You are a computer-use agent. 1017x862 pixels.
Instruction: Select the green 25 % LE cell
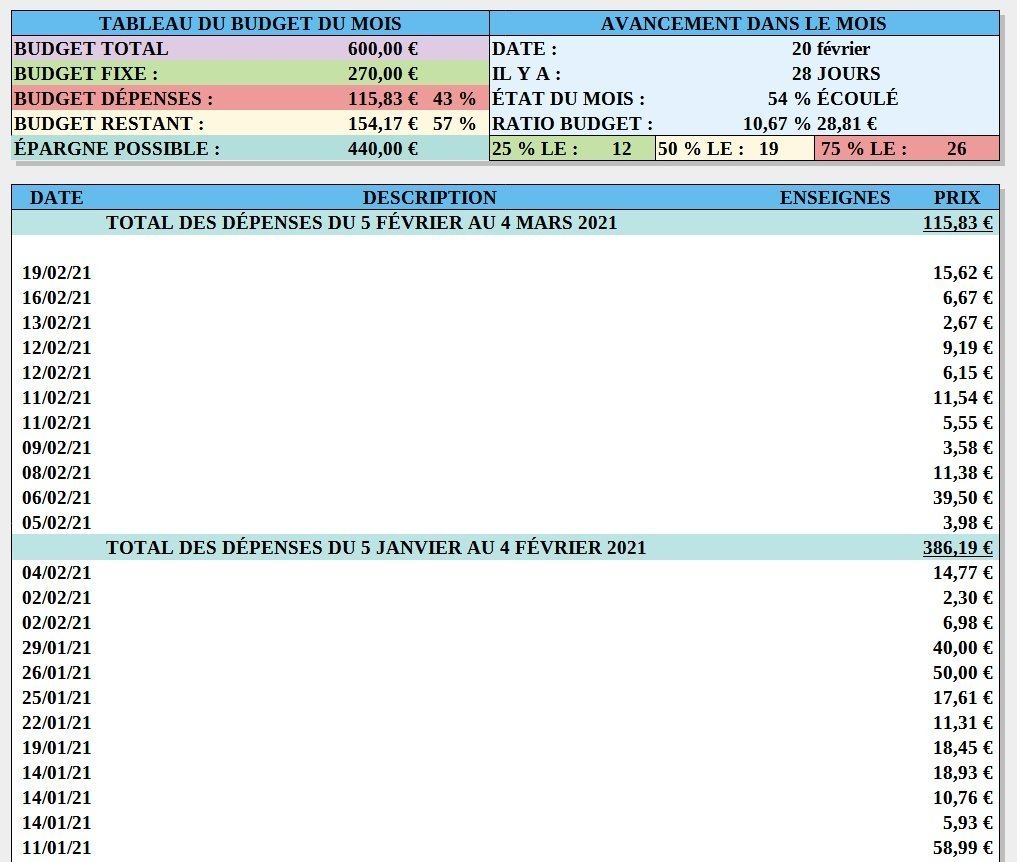coord(573,149)
